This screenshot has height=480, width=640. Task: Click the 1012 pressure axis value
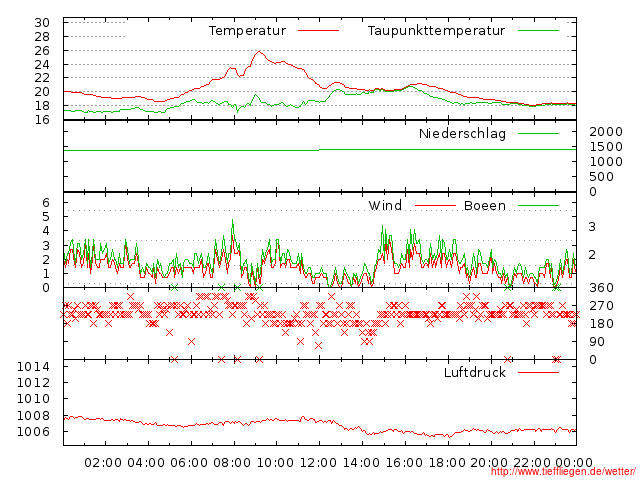tap(33, 383)
